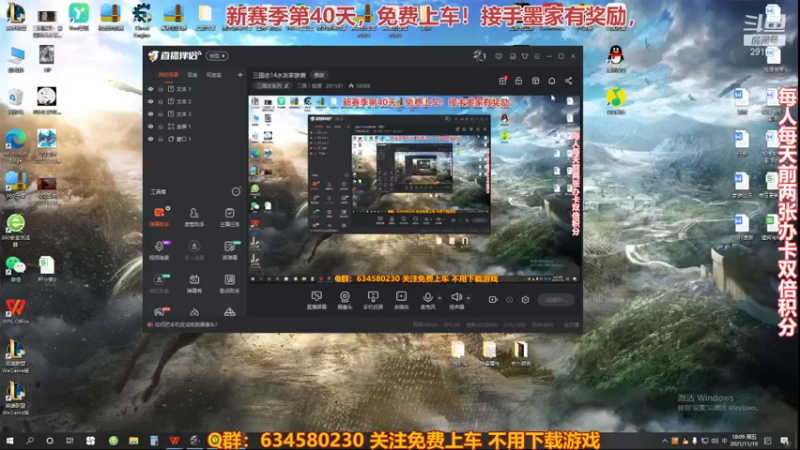Open the Windows Start menu
Screen dimensions: 800x450
tap(10, 440)
